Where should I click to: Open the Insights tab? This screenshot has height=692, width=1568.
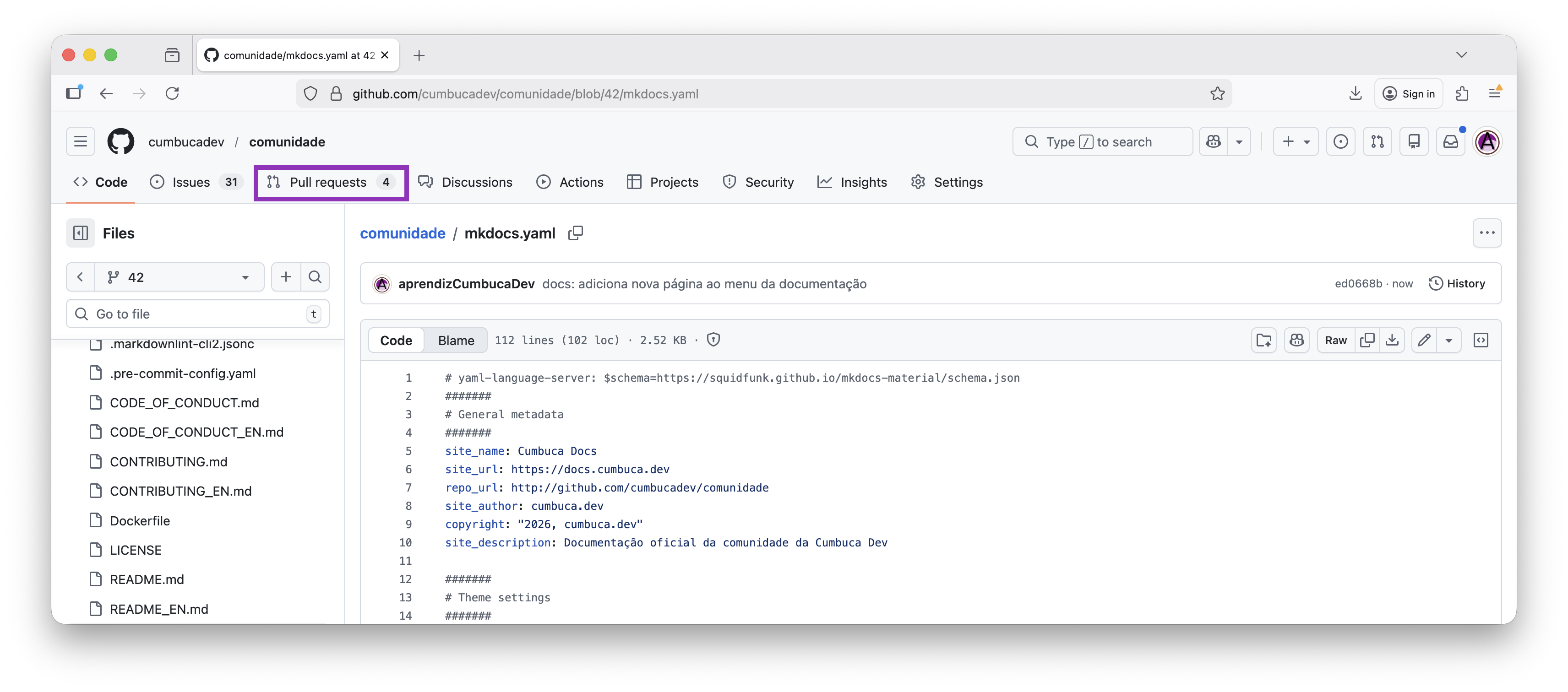coord(852,183)
